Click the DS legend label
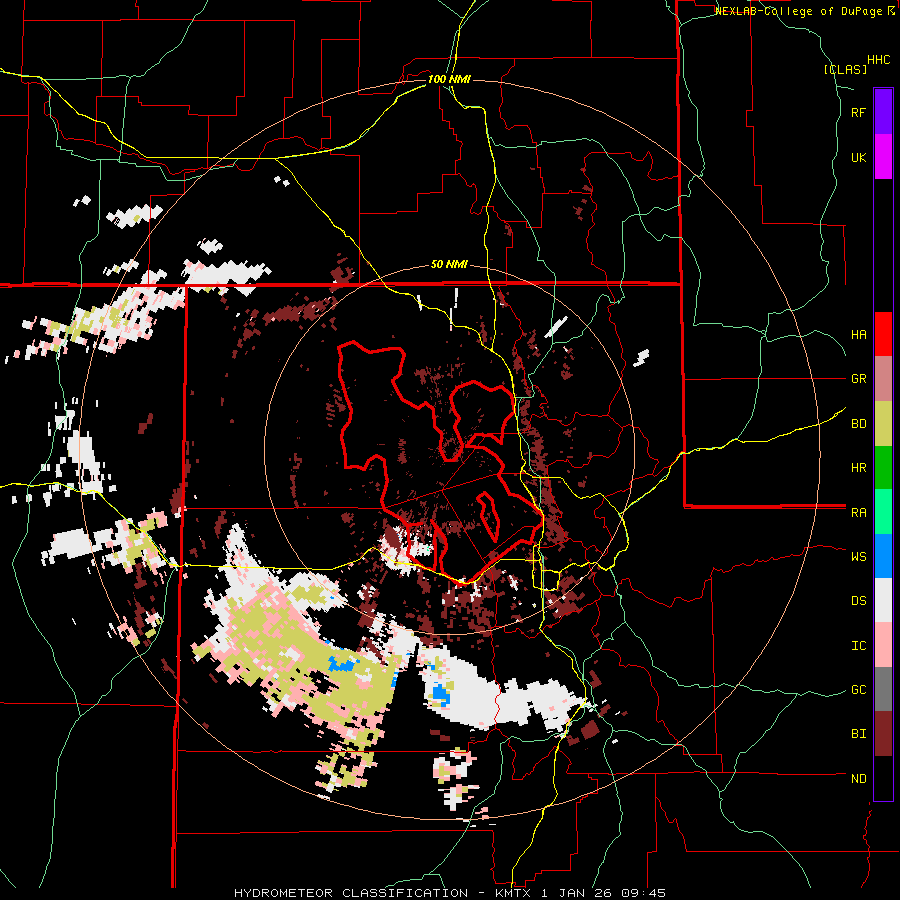 858,601
